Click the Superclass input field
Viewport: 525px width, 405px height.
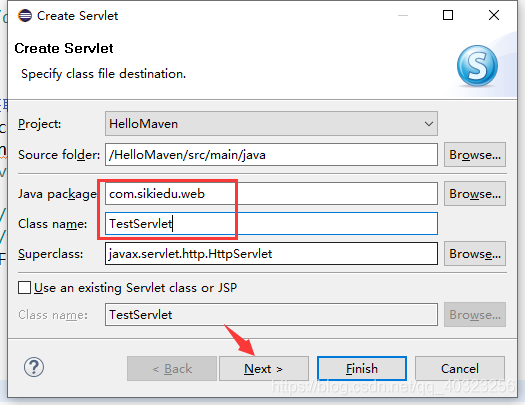(x=271, y=254)
